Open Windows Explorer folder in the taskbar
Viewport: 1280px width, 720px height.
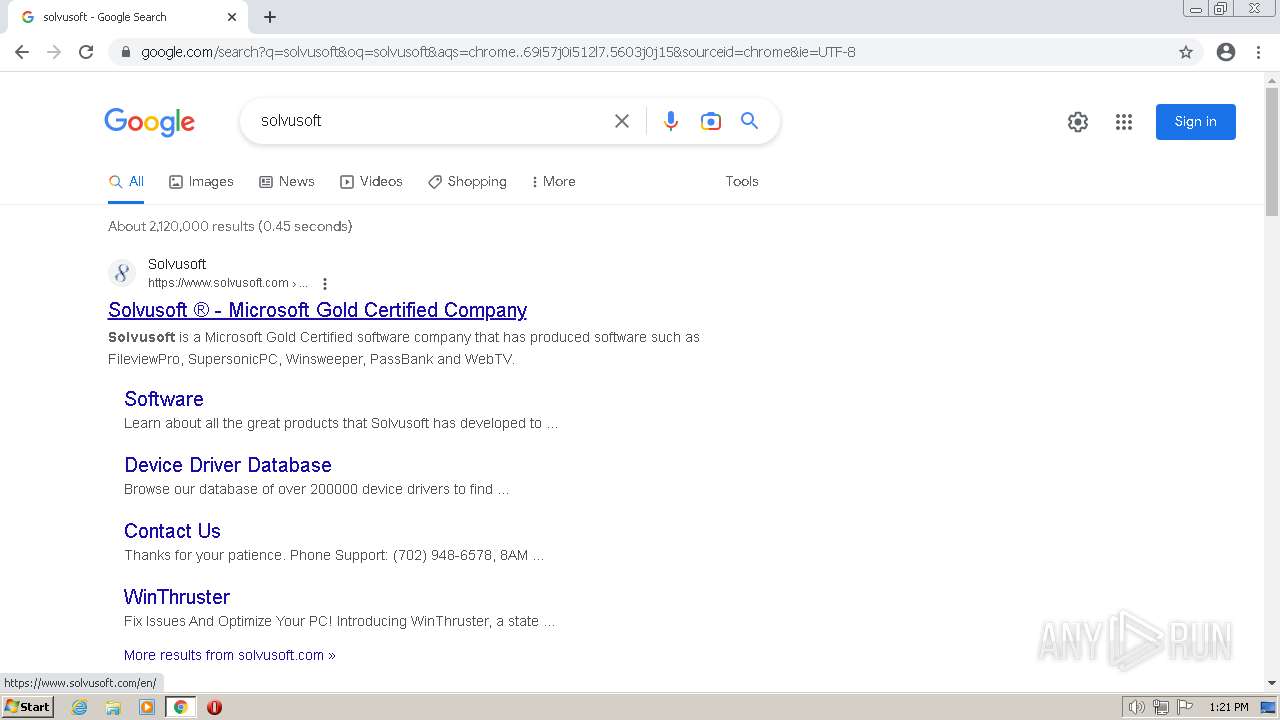pyautogui.click(x=113, y=707)
